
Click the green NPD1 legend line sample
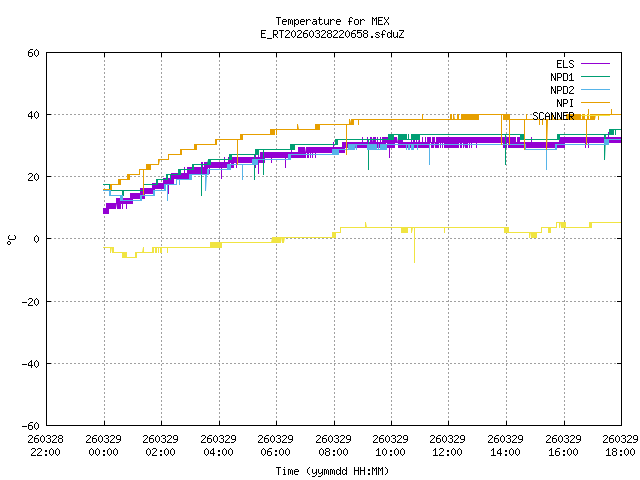coord(595,77)
